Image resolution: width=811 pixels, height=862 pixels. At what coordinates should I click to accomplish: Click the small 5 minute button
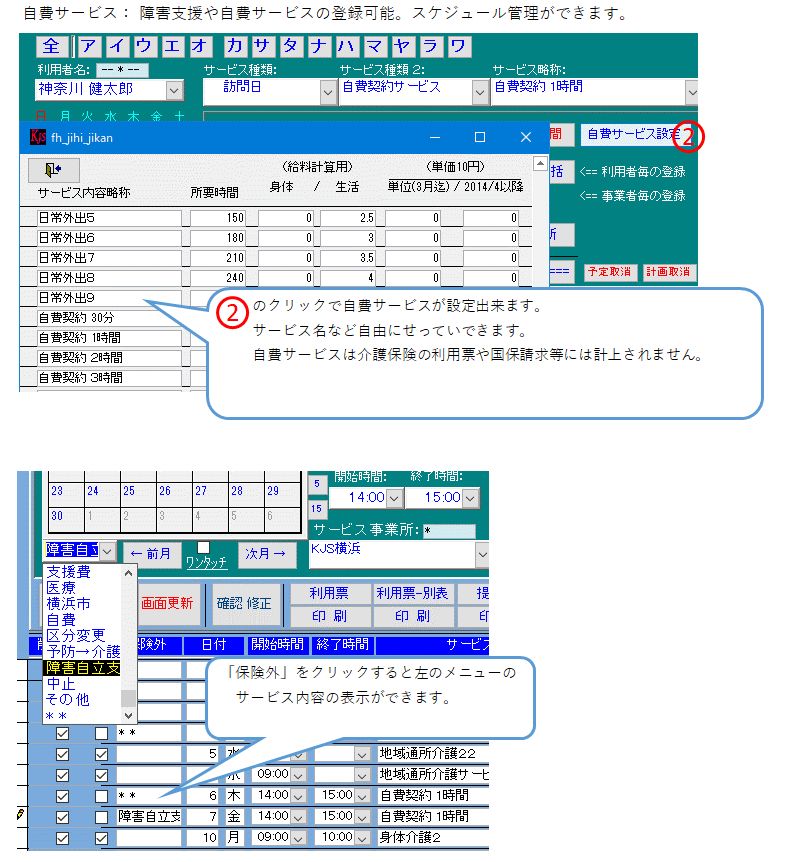pos(316,484)
